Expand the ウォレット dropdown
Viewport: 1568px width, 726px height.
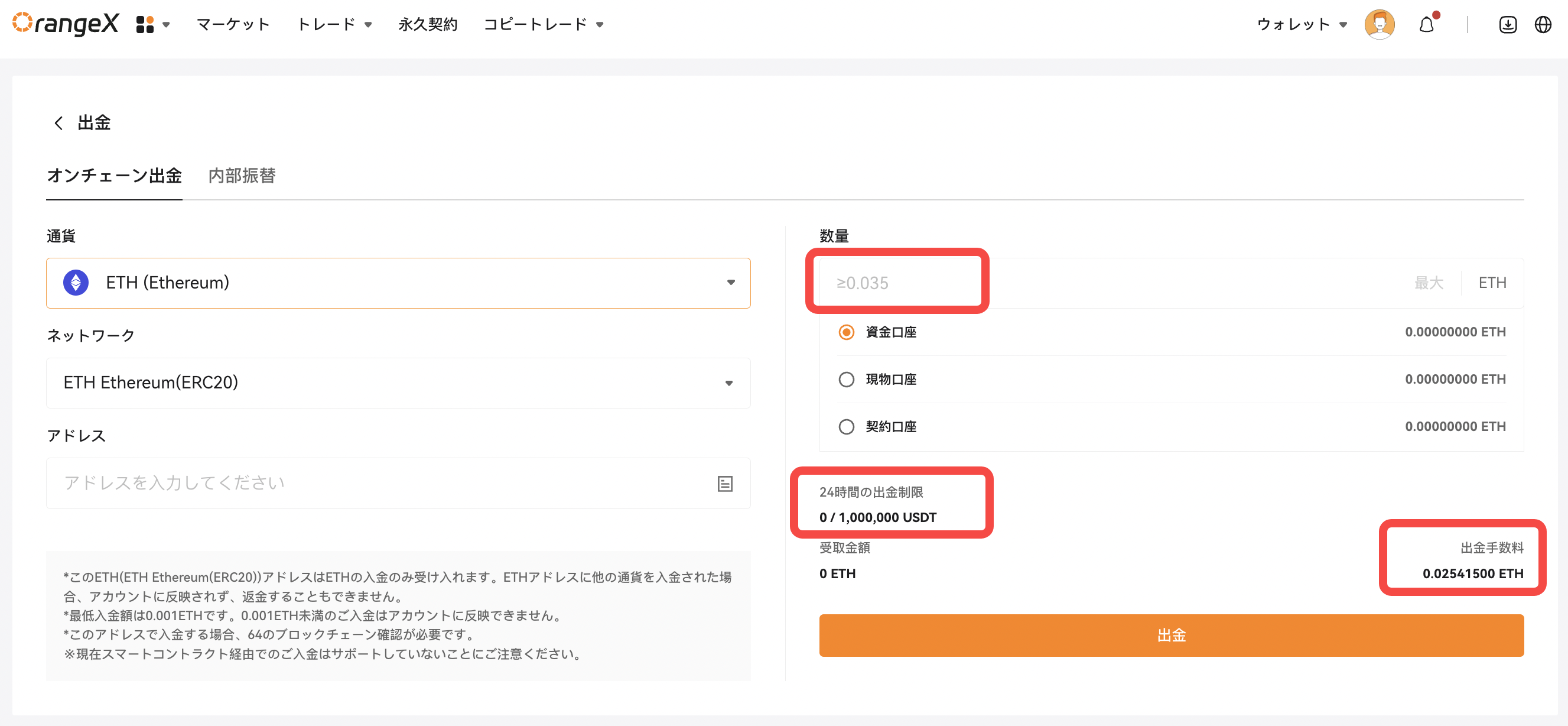[x=1302, y=24]
